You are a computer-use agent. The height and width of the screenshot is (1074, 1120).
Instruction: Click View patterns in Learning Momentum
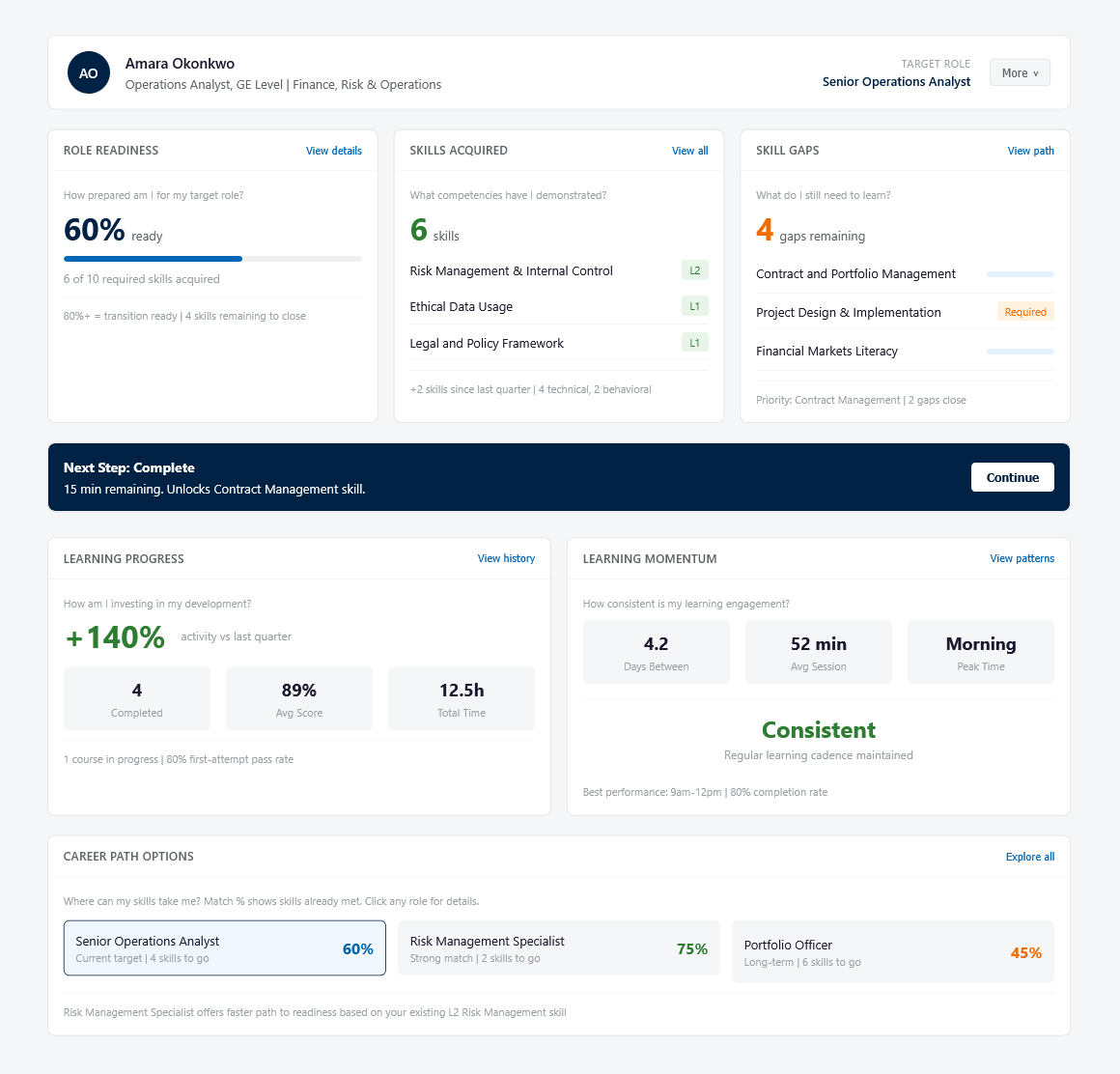(1022, 559)
